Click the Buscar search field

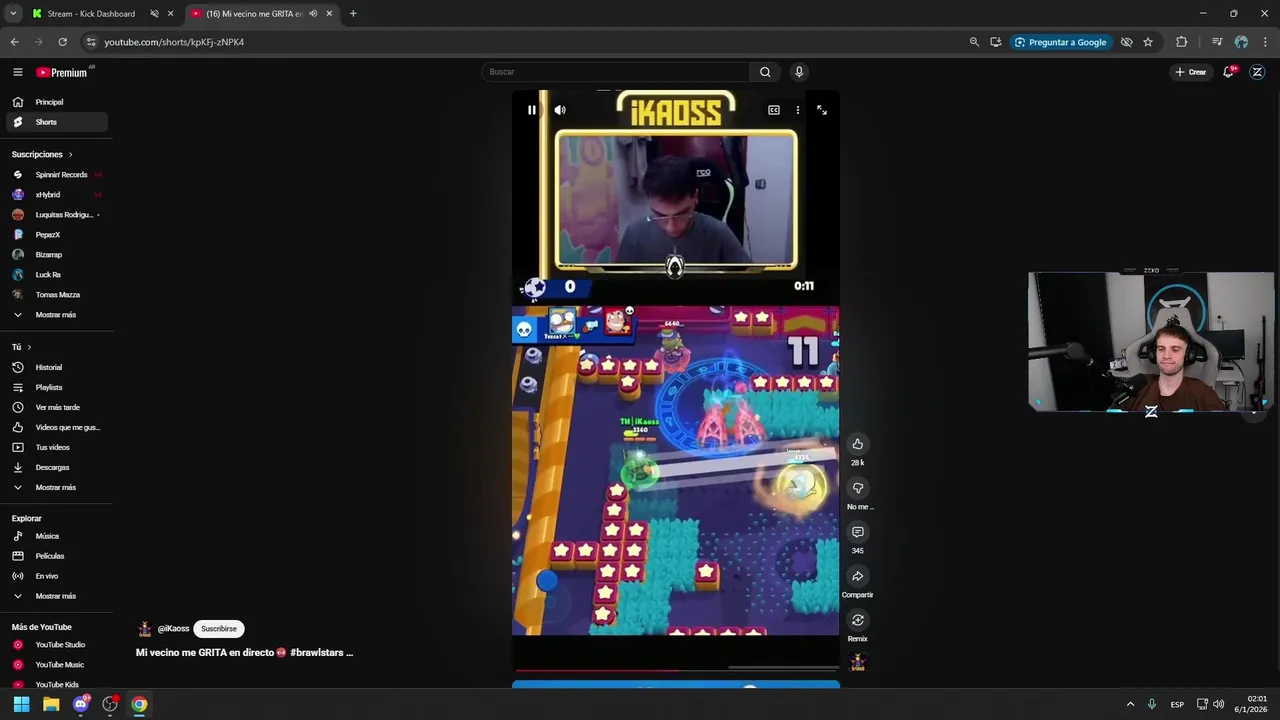coord(615,72)
